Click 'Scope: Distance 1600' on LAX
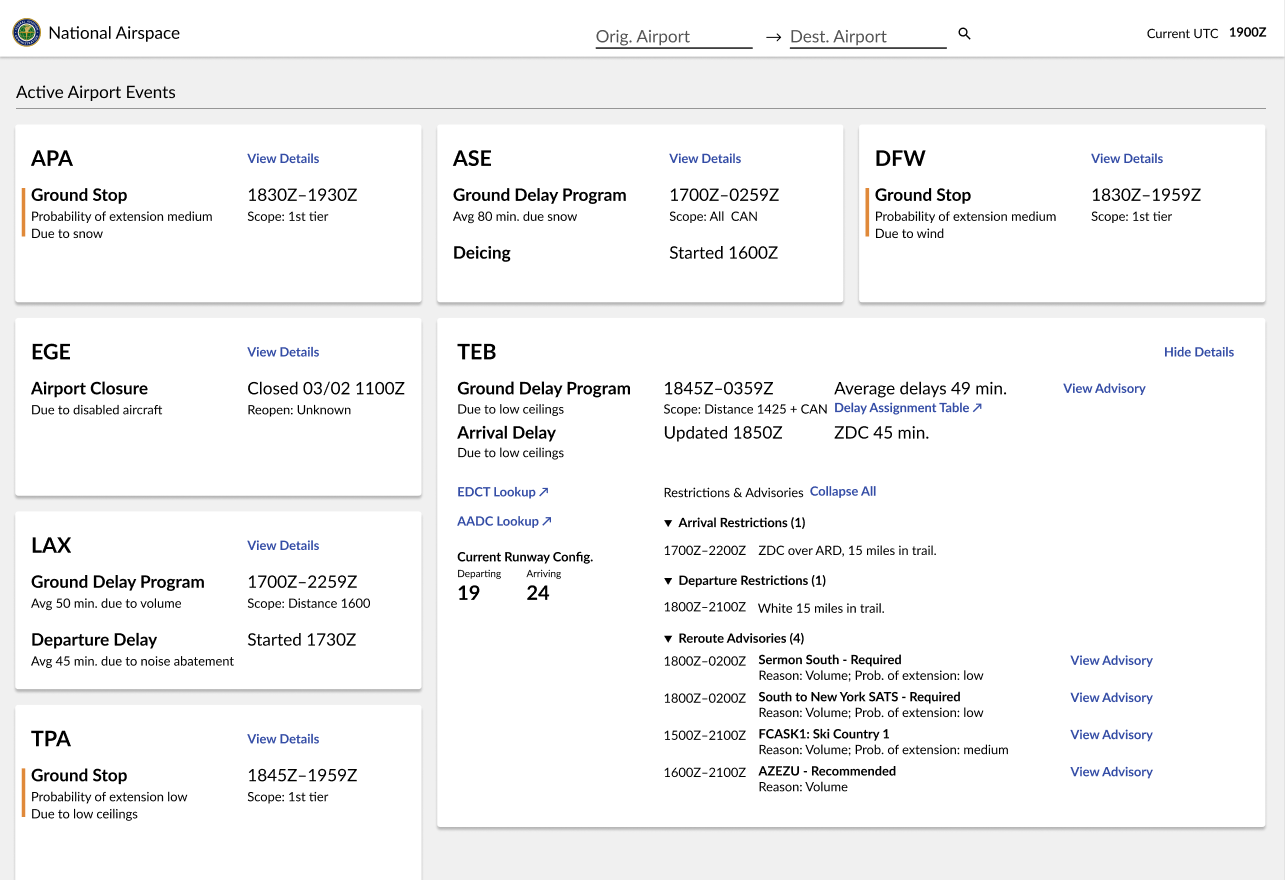1285x880 pixels. coord(309,603)
